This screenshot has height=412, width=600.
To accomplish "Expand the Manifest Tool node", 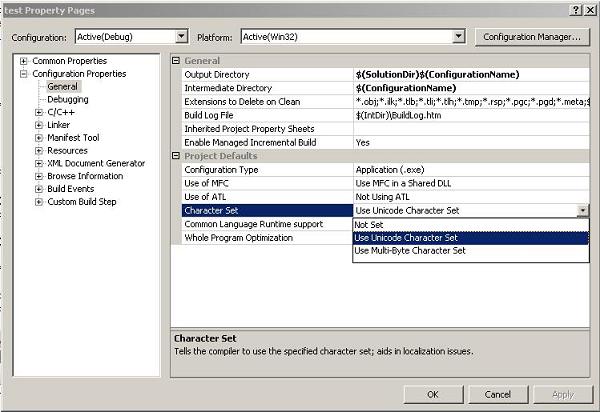I will (39, 138).
